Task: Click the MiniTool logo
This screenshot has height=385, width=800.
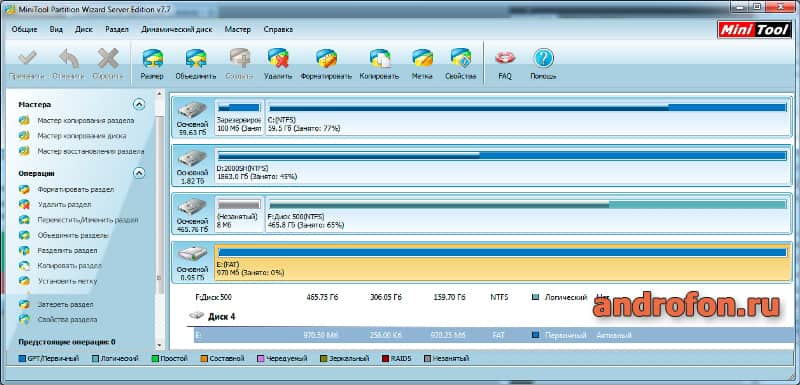Action: [755, 31]
